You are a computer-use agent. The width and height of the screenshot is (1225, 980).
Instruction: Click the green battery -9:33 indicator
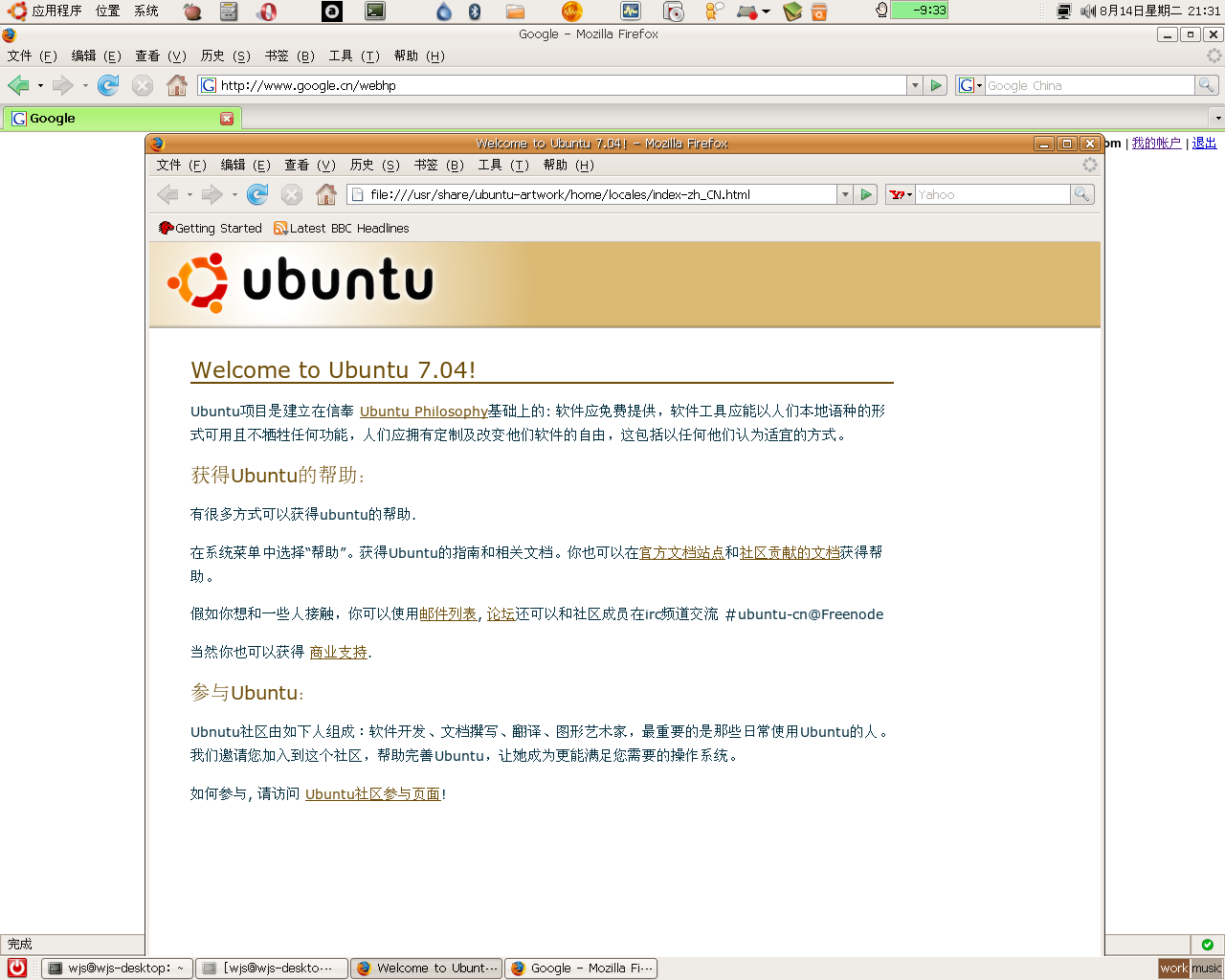point(919,11)
